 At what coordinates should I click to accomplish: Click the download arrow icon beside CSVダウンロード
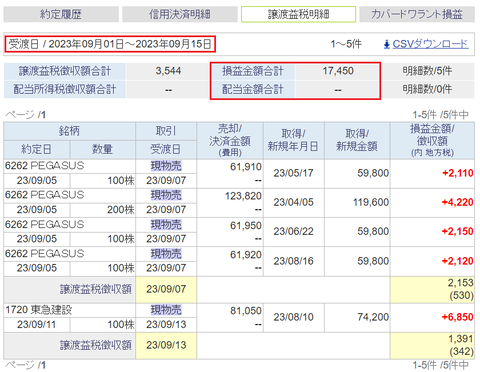[387, 44]
